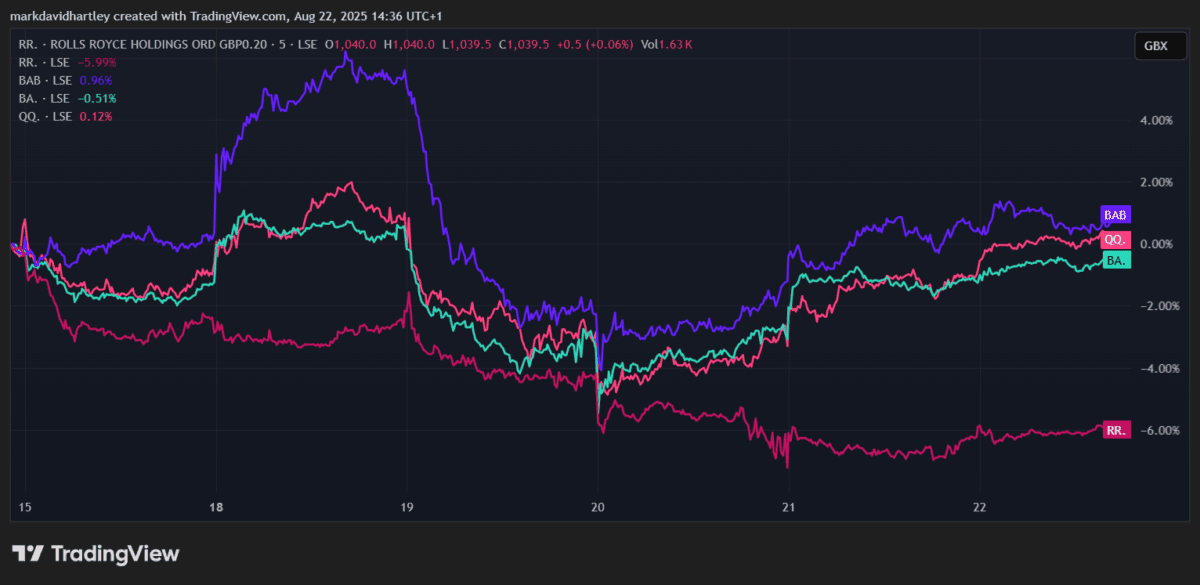
Task: Click the crimson RR. series tag
Action: pos(1115,430)
